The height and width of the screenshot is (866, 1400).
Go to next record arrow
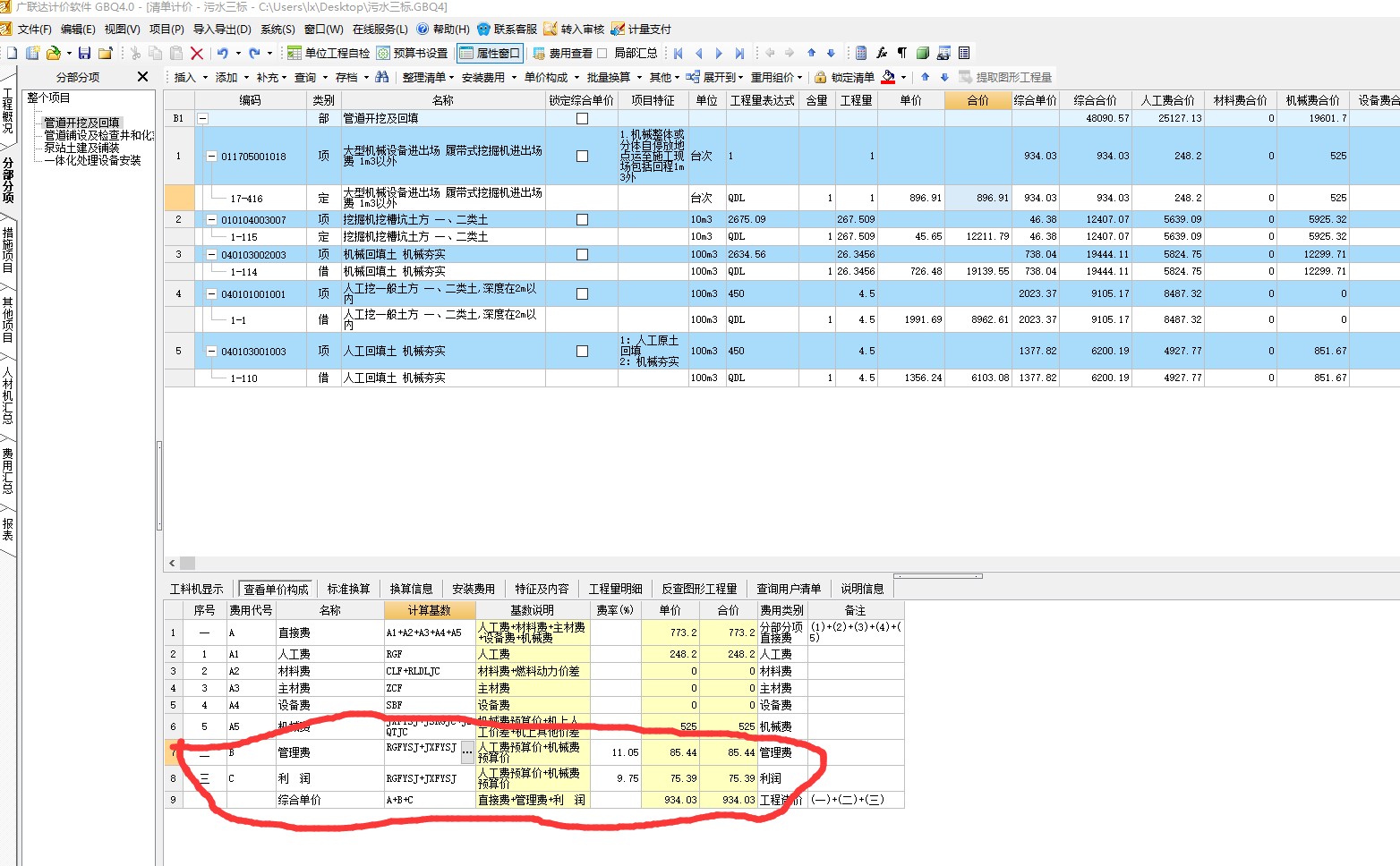tap(719, 54)
